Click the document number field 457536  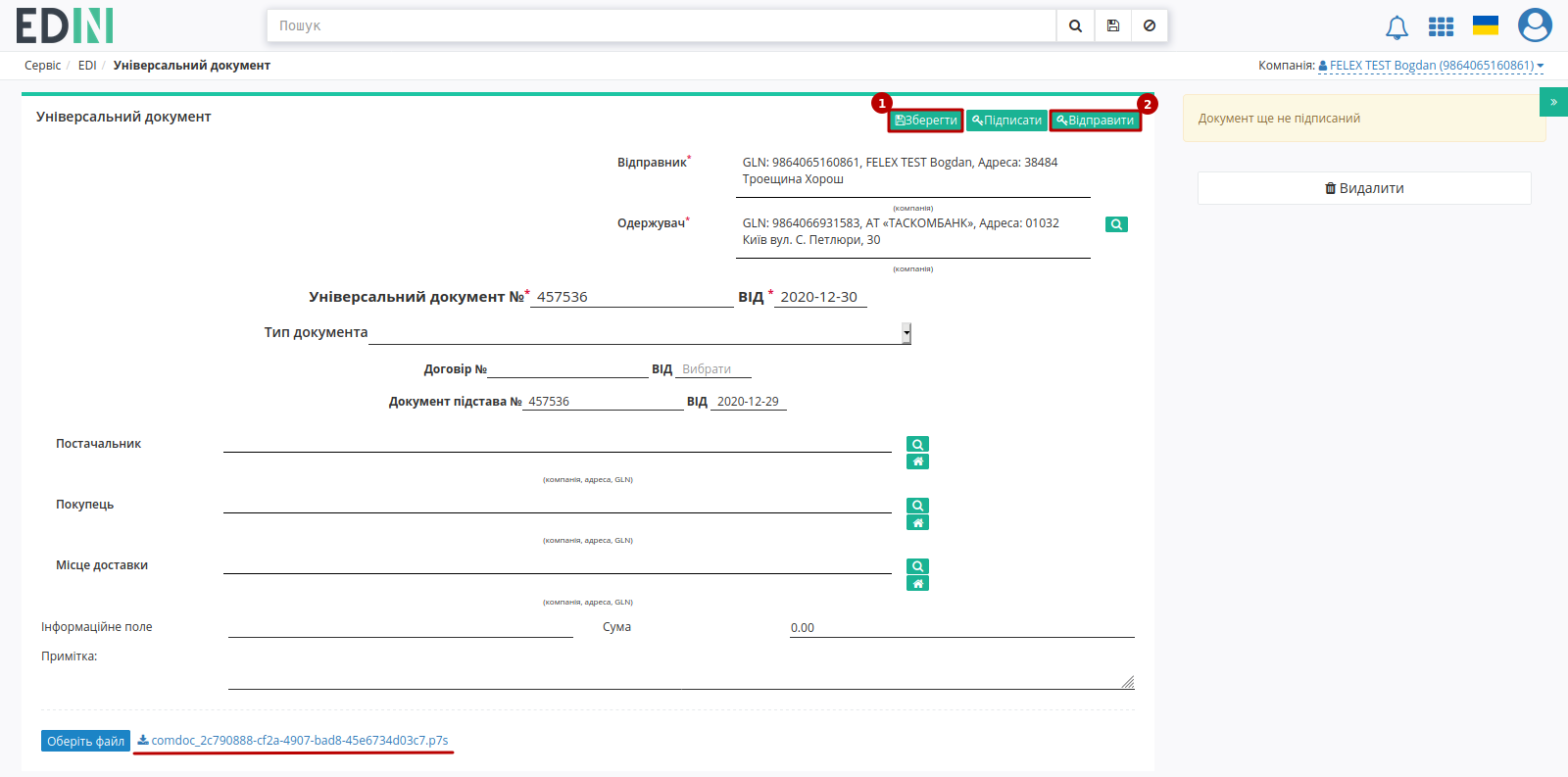(631, 297)
